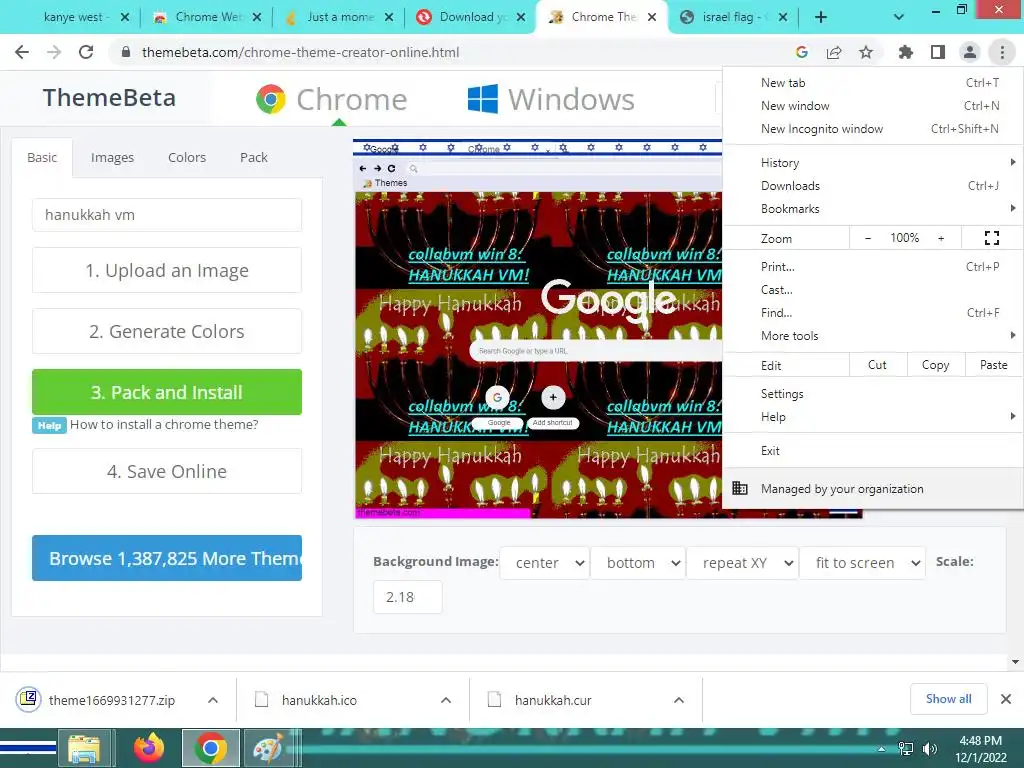Click 2. Generate Colors button
This screenshot has width=1024, height=768.
click(x=167, y=331)
